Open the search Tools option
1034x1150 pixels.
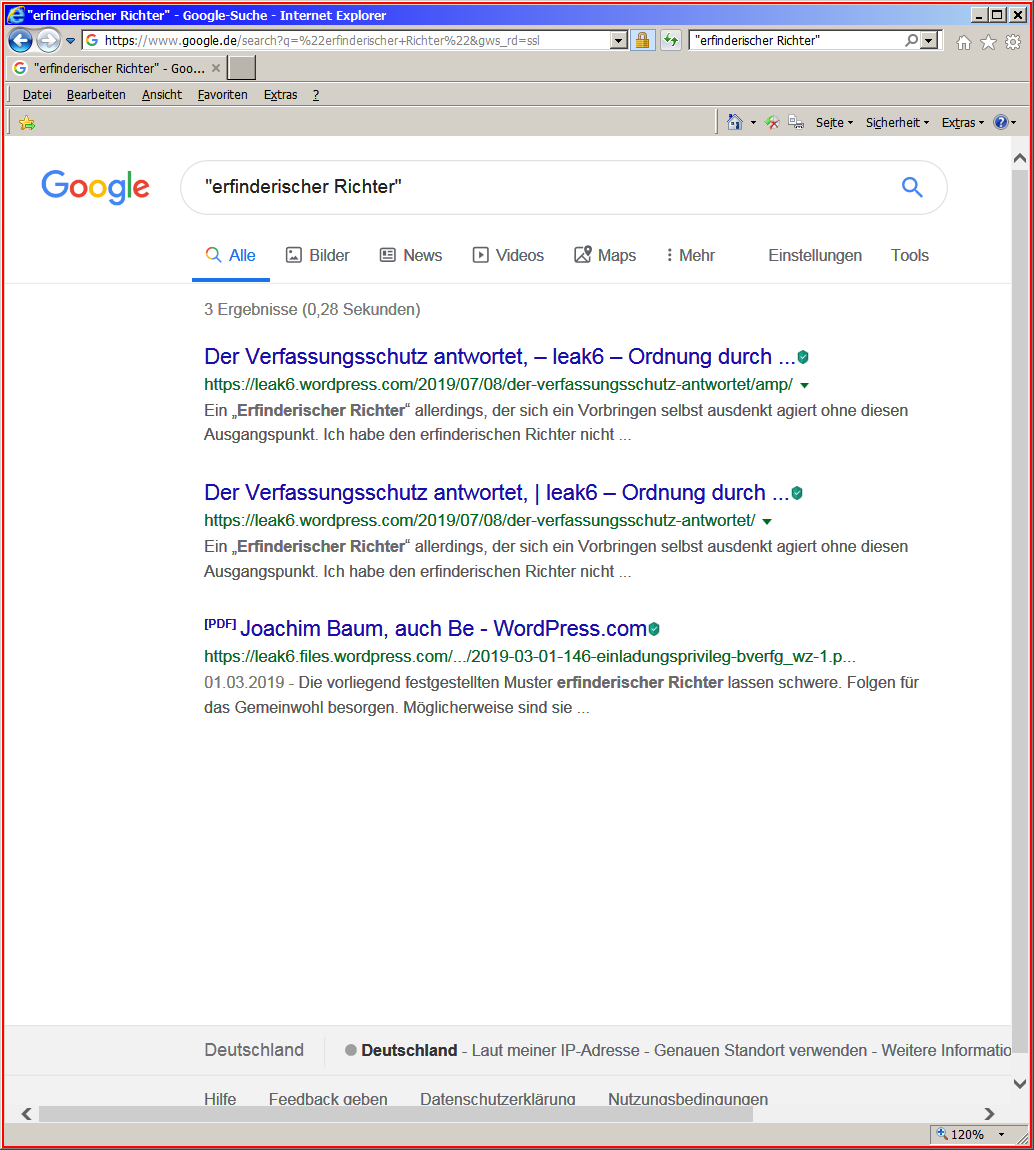pyautogui.click(x=909, y=255)
